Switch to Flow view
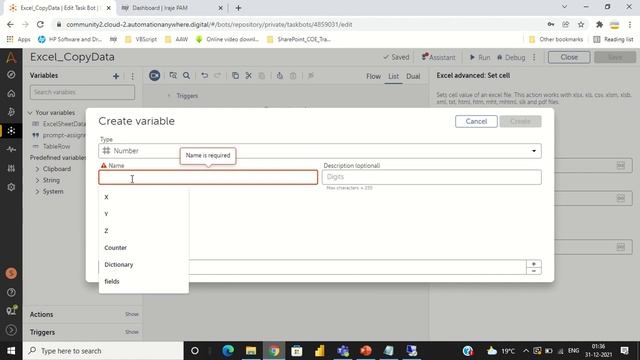The height and width of the screenshot is (360, 640). click(373, 76)
